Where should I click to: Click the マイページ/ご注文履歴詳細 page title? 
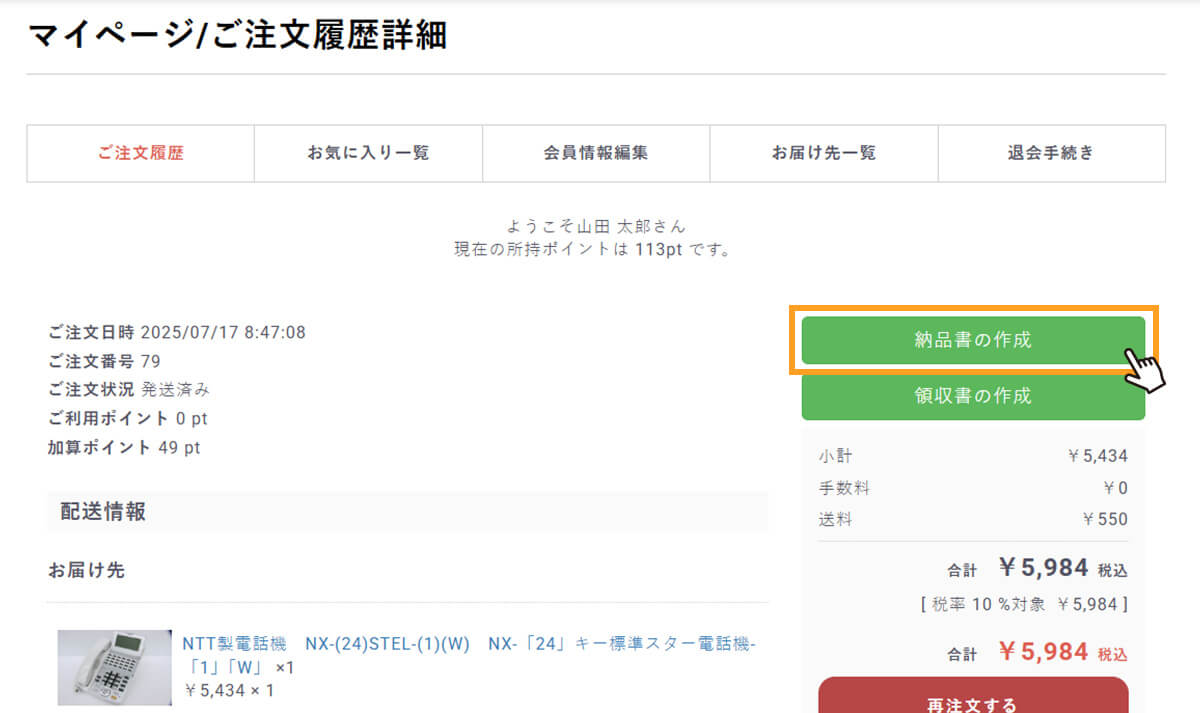(237, 35)
